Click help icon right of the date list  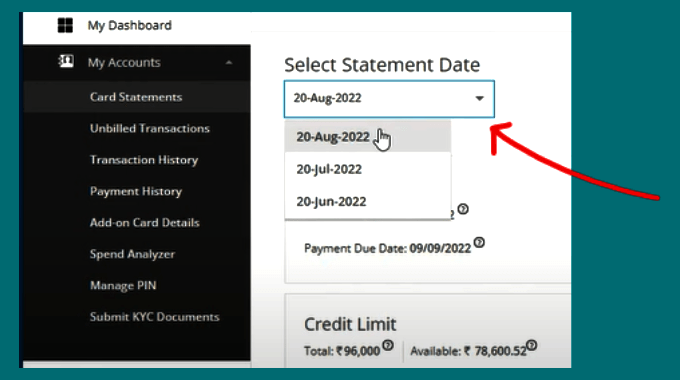click(463, 209)
